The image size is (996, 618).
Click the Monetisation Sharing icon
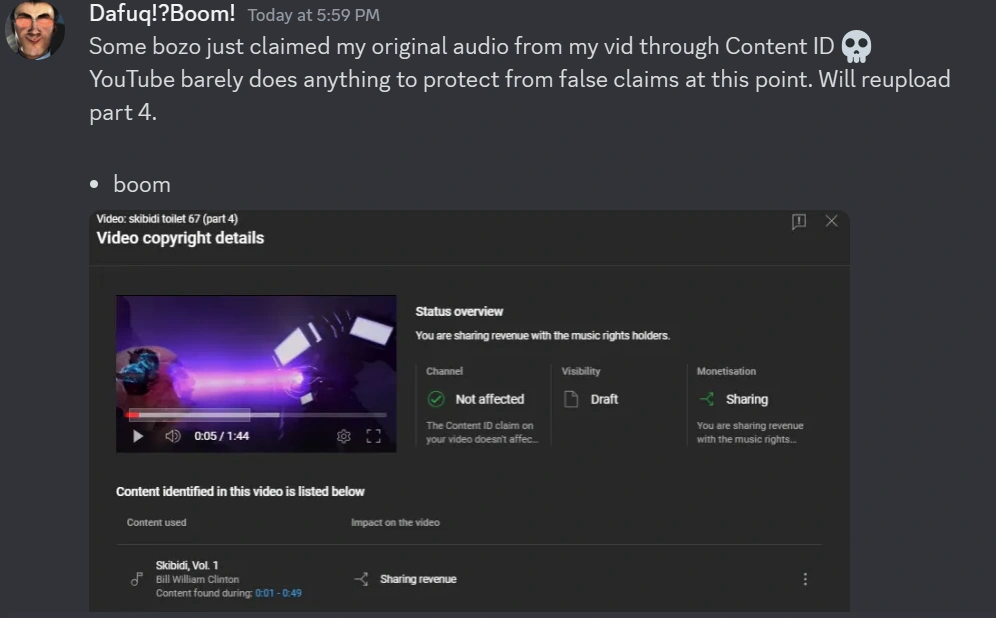point(707,399)
